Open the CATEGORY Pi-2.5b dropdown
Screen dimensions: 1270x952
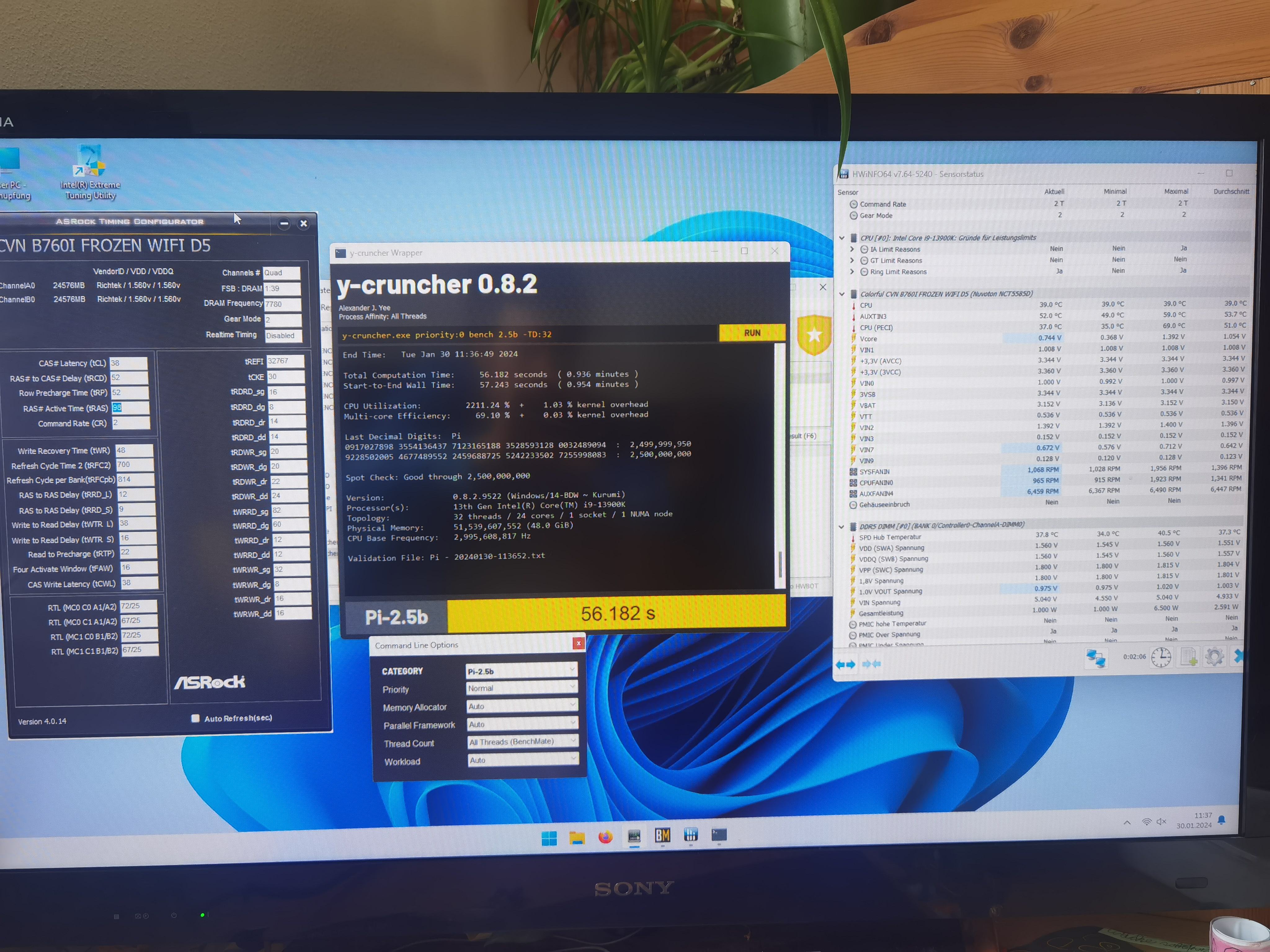[x=521, y=671]
